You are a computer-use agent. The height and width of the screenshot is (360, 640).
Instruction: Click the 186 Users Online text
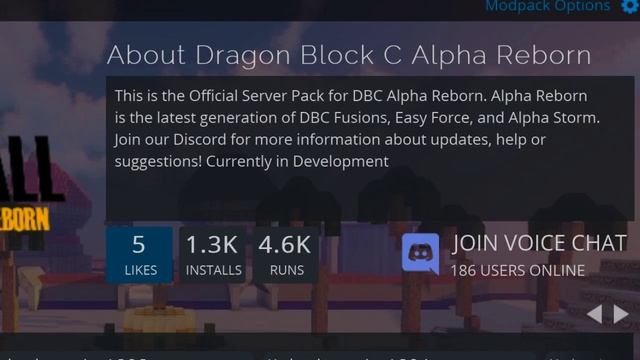pyautogui.click(x=518, y=271)
